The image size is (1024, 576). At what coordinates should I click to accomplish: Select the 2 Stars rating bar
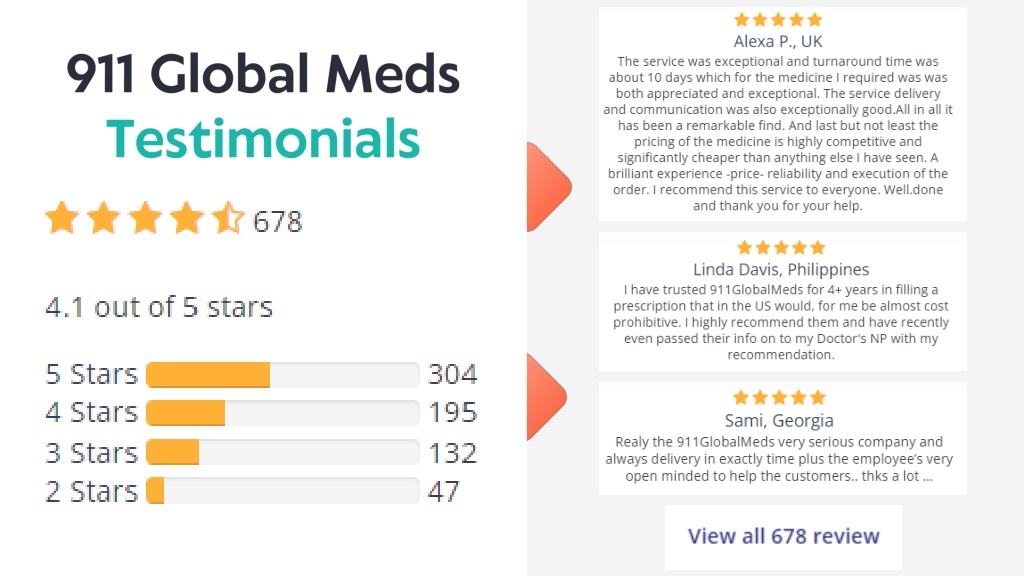(282, 490)
